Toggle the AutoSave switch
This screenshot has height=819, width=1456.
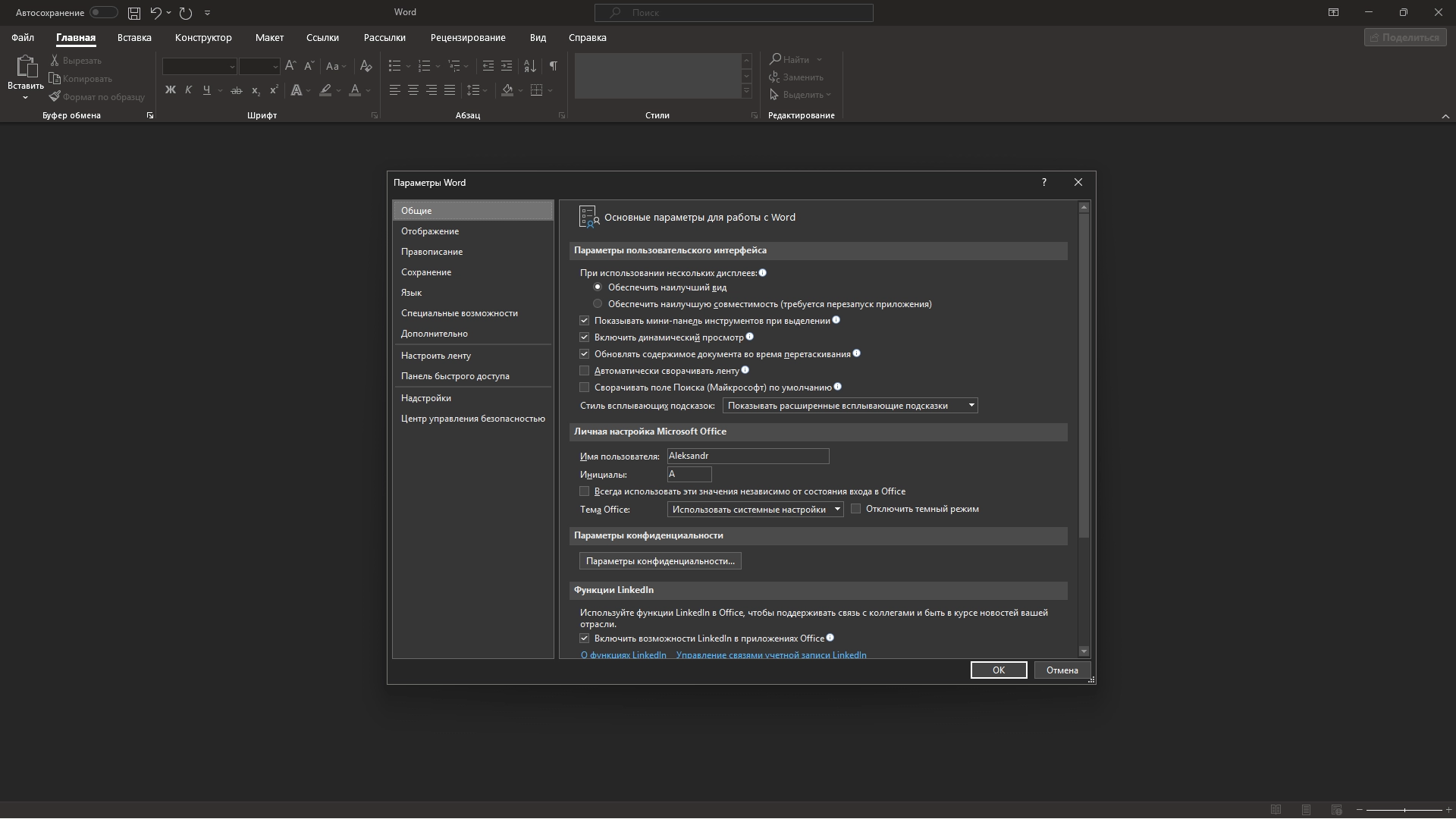tap(102, 13)
